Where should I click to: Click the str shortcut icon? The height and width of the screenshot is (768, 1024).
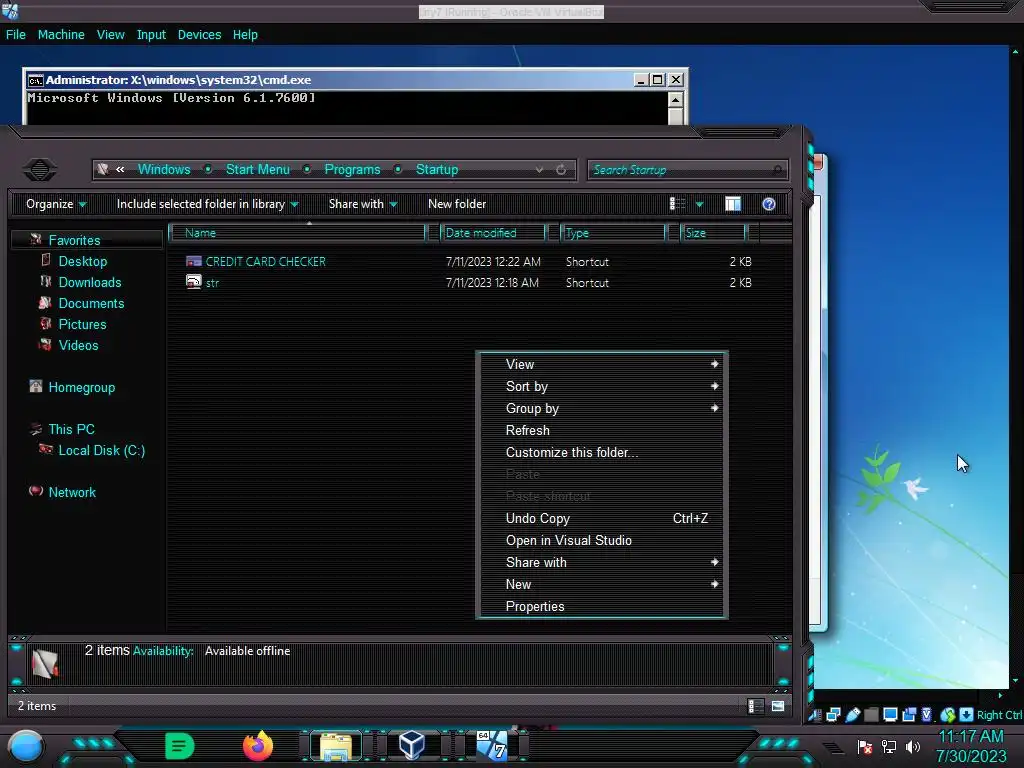pyautogui.click(x=193, y=282)
